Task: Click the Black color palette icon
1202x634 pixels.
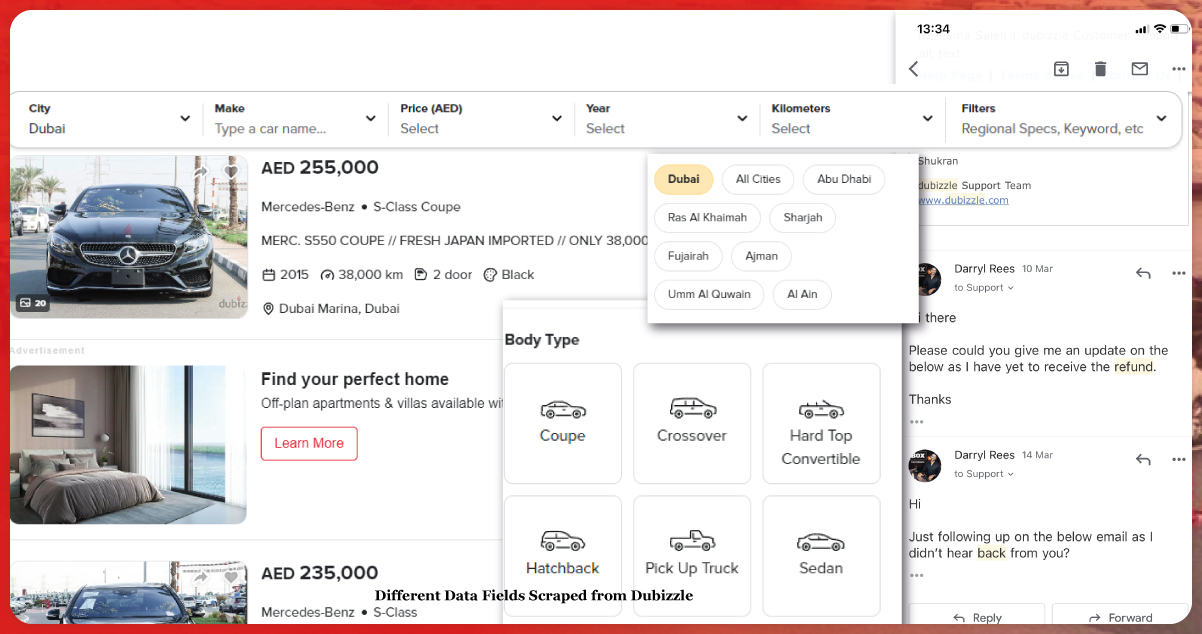Action: (490, 275)
